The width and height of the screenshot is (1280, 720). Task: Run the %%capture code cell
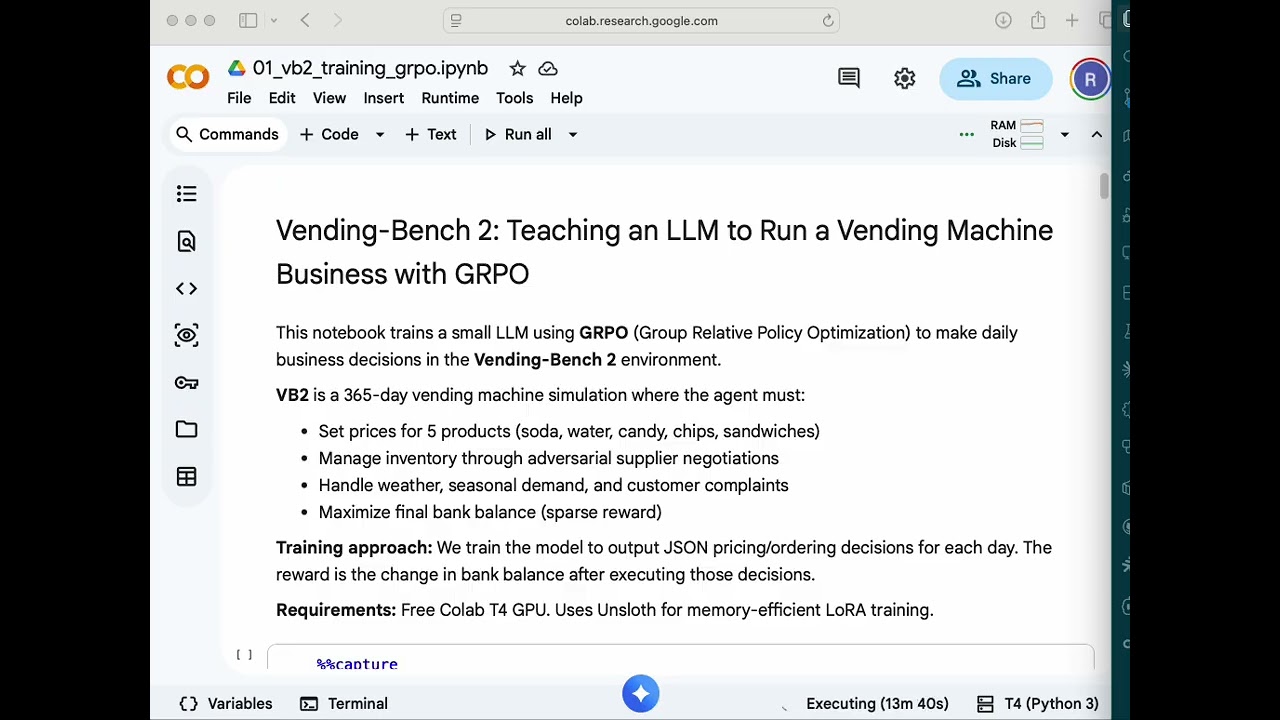coord(245,655)
